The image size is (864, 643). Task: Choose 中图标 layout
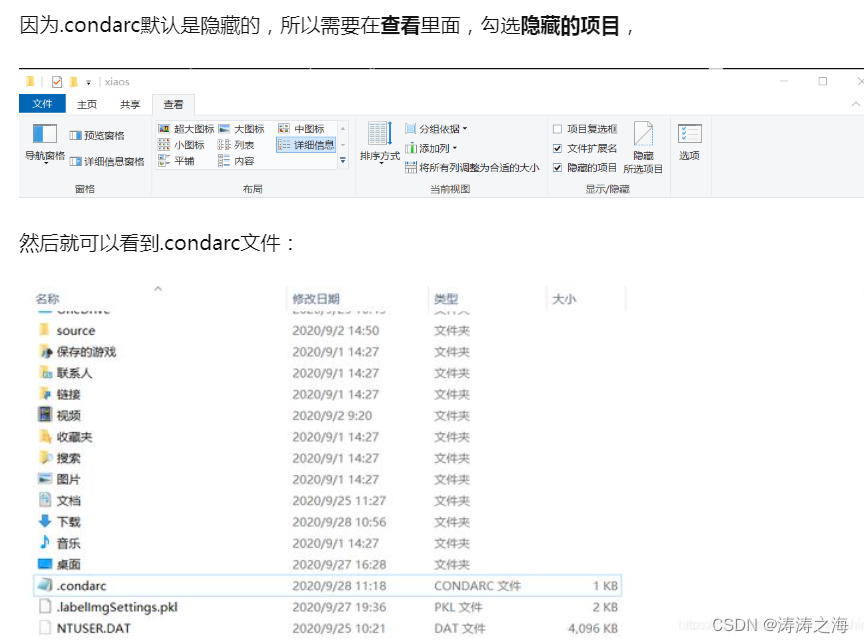(301, 129)
